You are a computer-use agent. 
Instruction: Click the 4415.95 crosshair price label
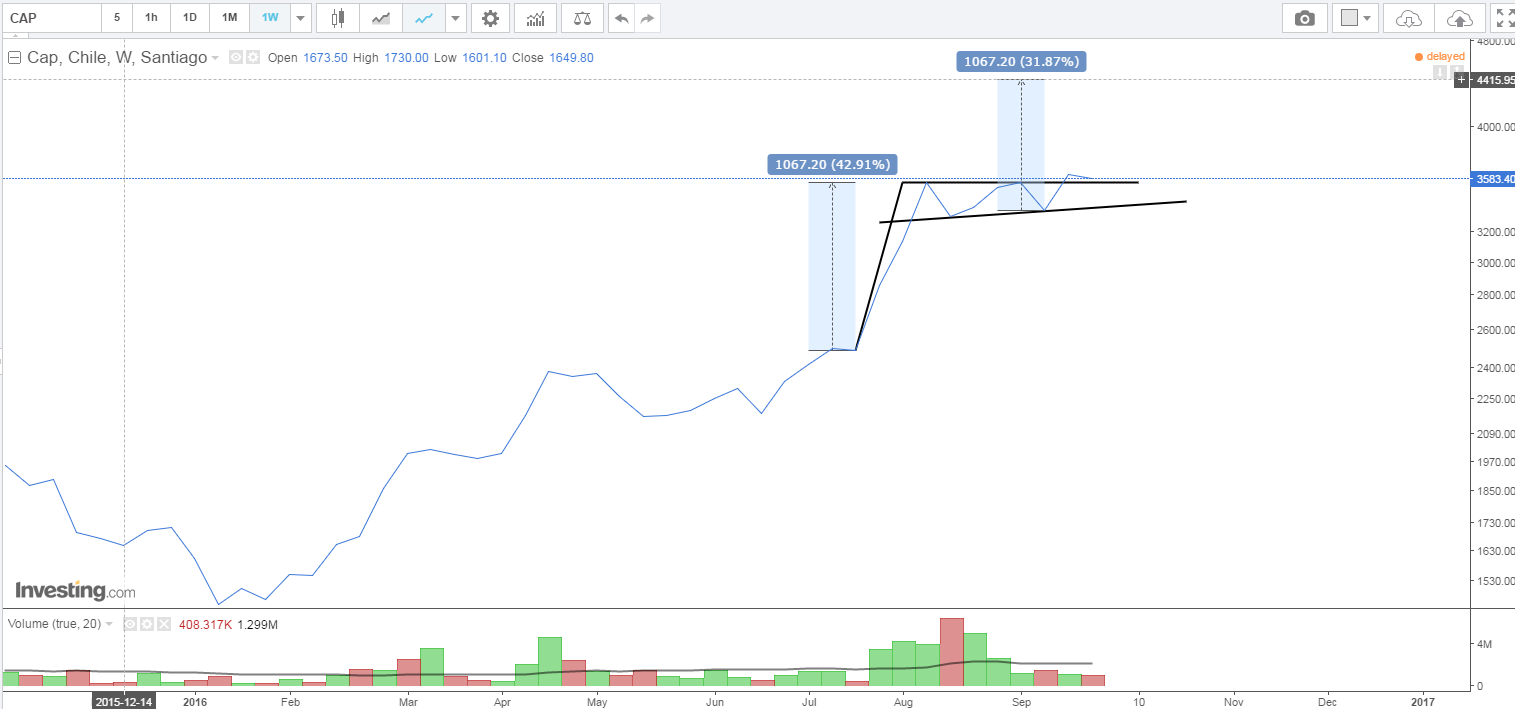coord(1493,80)
